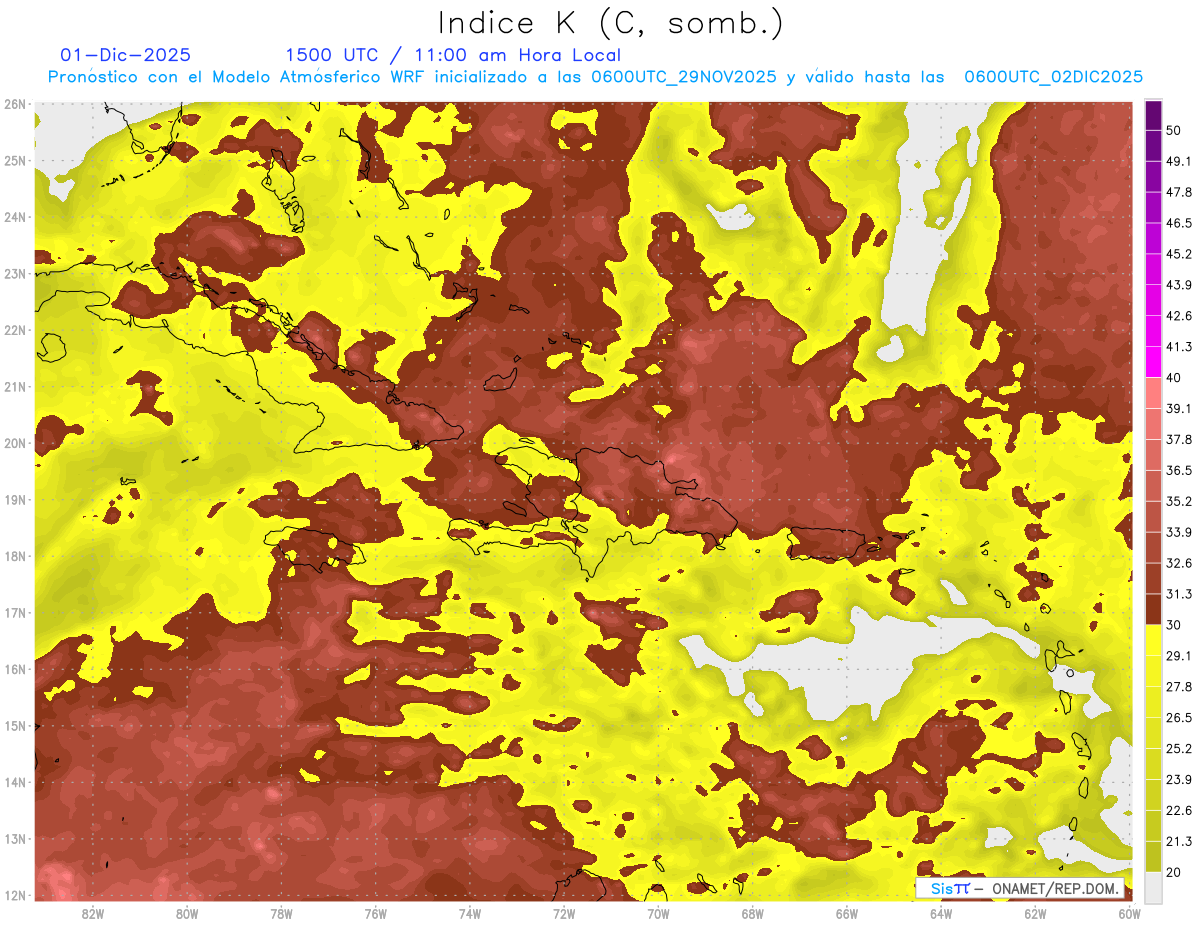The image size is (1200, 927).
Task: Click the color scale value "42.6"
Action: click(1179, 316)
